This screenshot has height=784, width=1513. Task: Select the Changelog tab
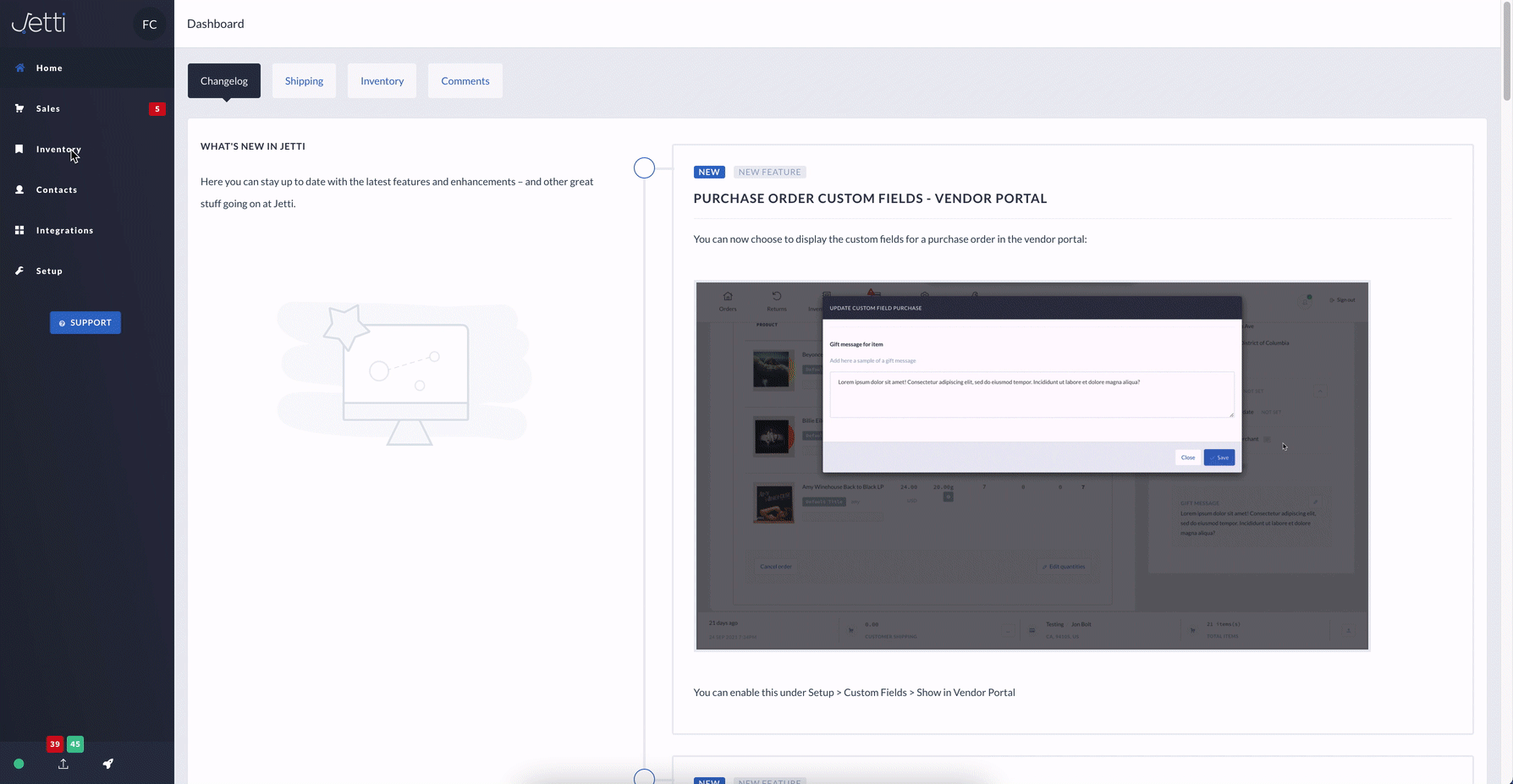tap(224, 81)
